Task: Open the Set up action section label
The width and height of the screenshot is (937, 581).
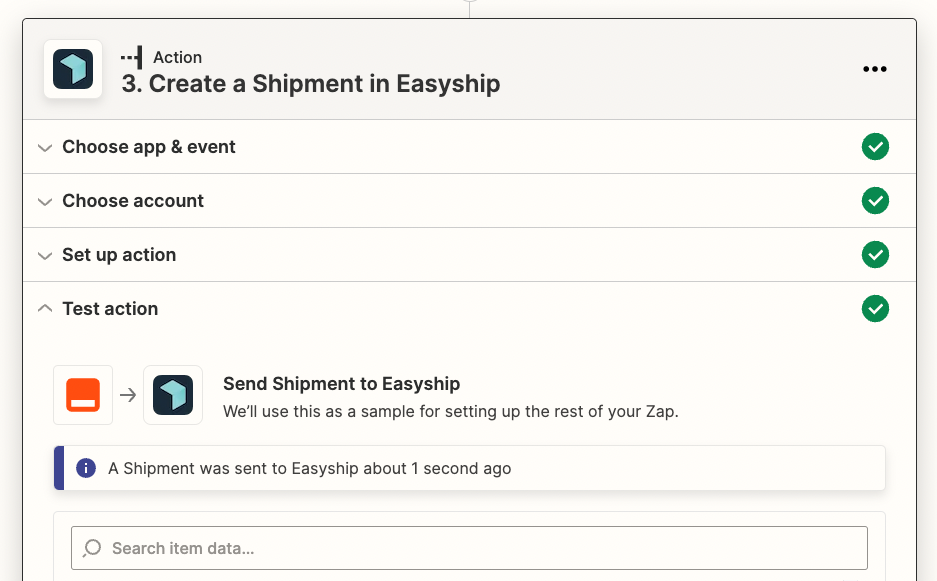Action: coord(119,255)
